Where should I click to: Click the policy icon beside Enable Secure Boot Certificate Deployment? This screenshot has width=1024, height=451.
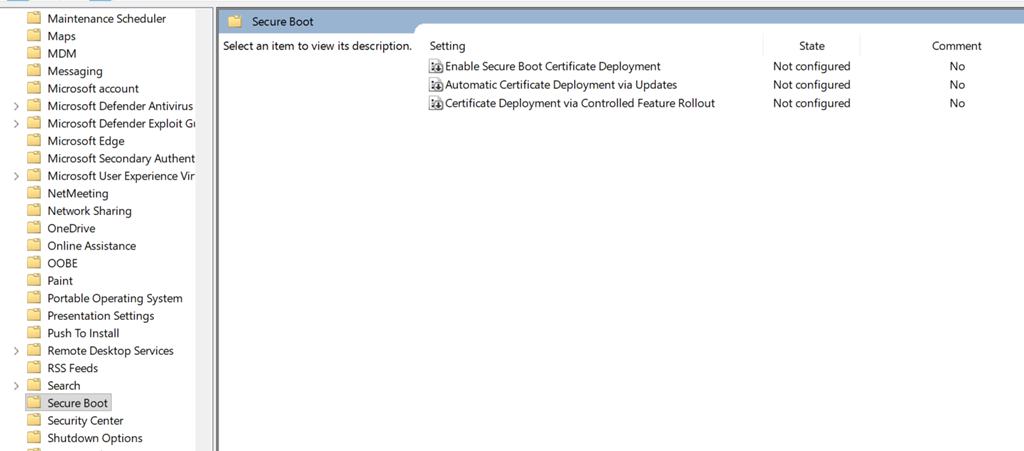(x=436, y=67)
